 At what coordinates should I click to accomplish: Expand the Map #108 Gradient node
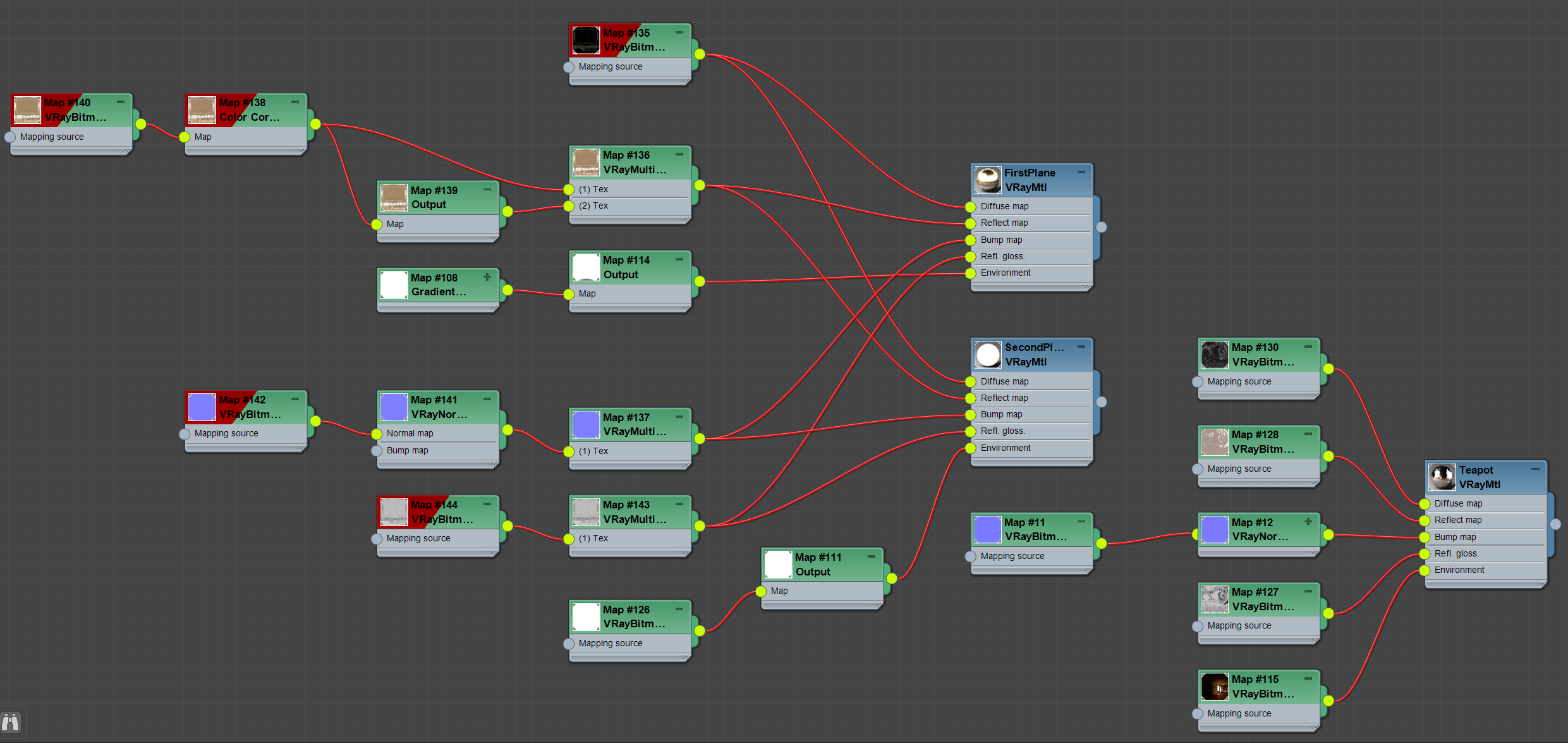pos(487,277)
